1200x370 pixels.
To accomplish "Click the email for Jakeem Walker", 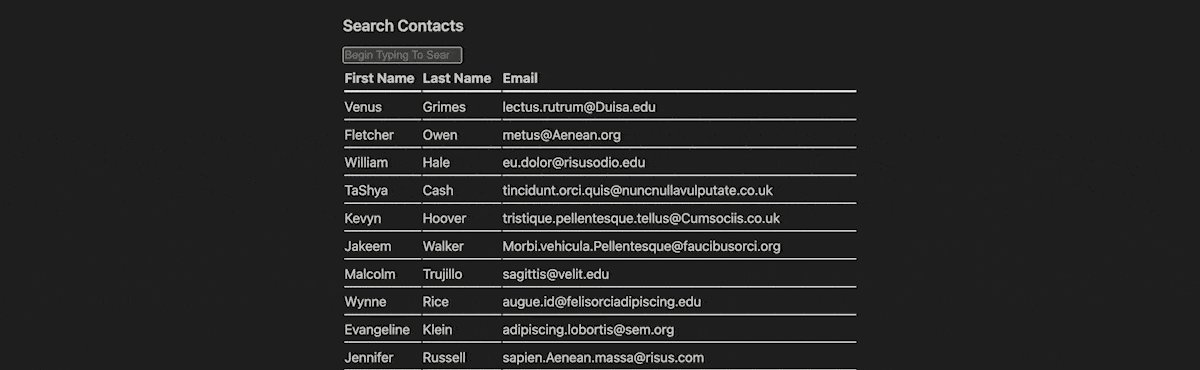I will click(642, 247).
